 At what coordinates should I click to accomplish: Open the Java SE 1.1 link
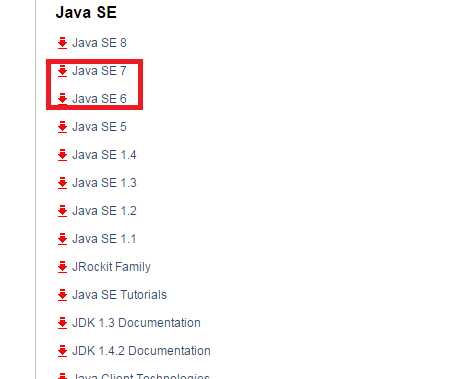pyautogui.click(x=104, y=239)
